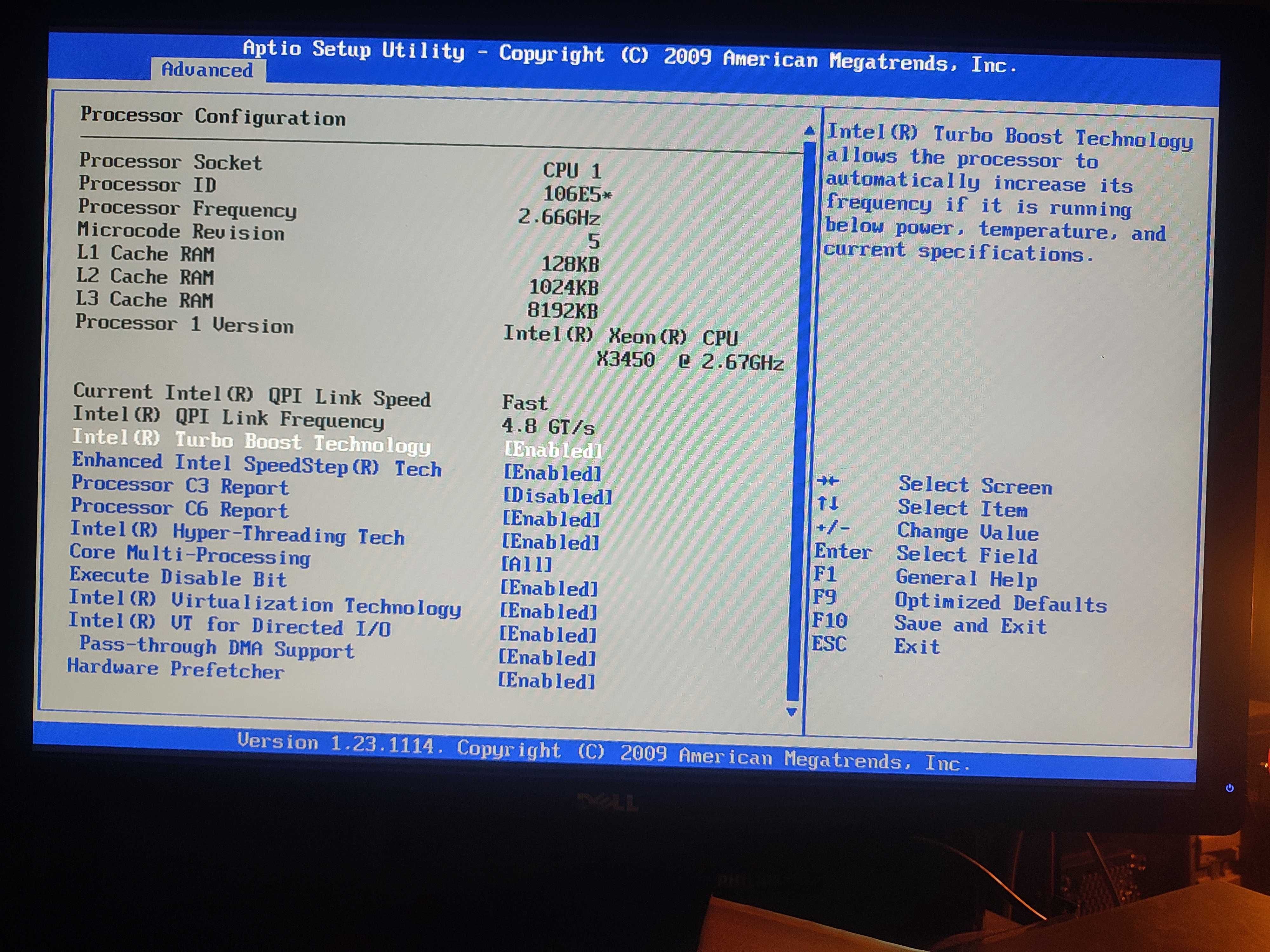Toggle Pass-through DMA Support [Enabled] value
1270x952 pixels.
point(547,658)
